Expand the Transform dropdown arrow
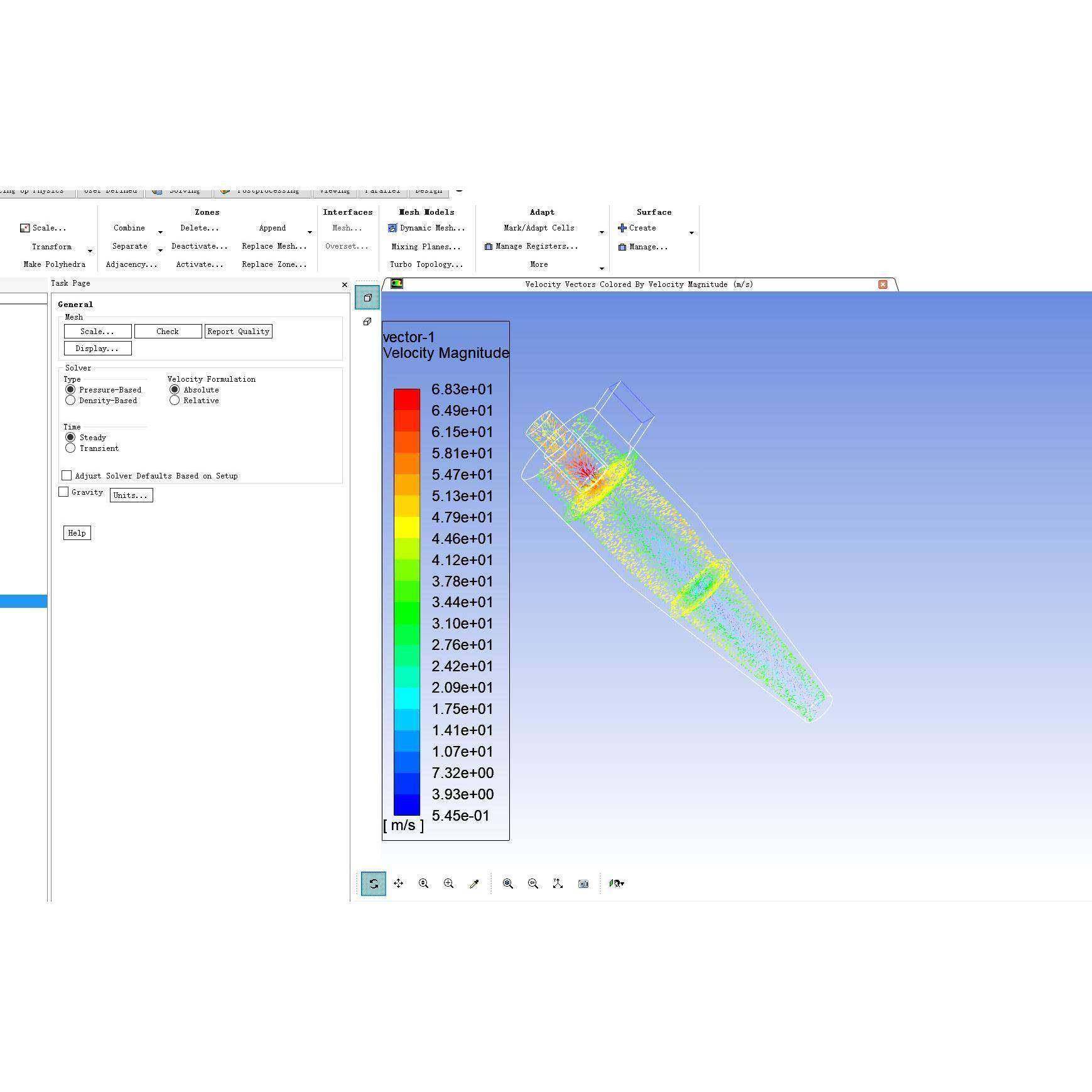The height and width of the screenshot is (1092, 1092). point(90,251)
